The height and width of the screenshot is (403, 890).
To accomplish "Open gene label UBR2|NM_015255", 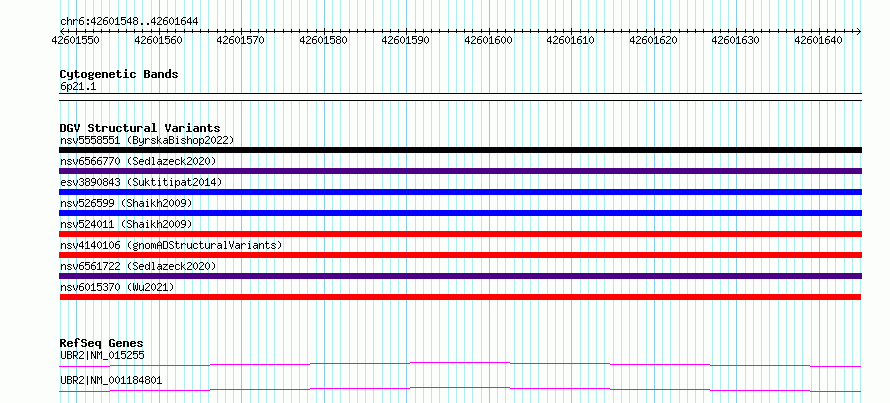I will [102, 356].
